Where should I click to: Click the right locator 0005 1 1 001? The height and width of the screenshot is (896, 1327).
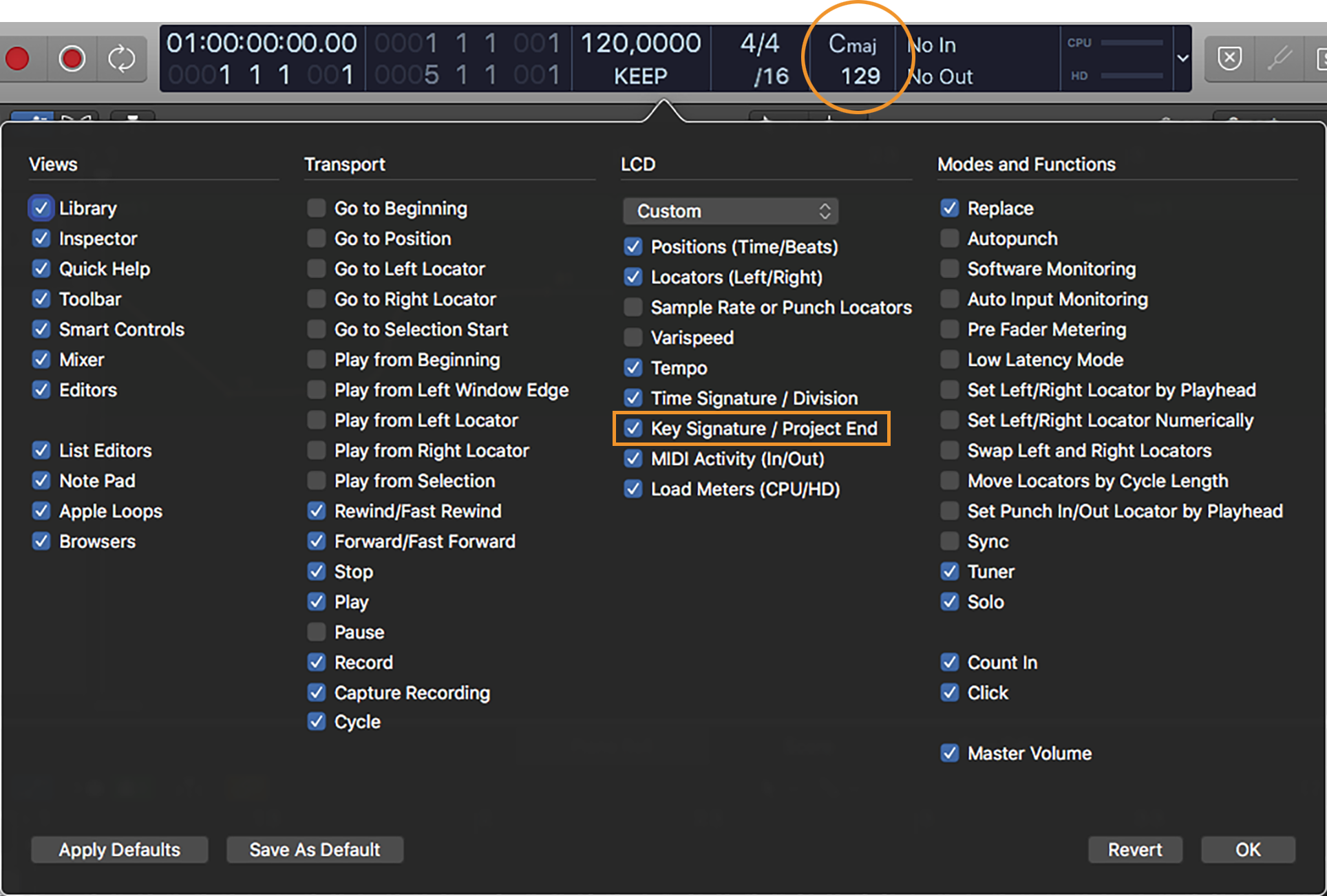468,75
